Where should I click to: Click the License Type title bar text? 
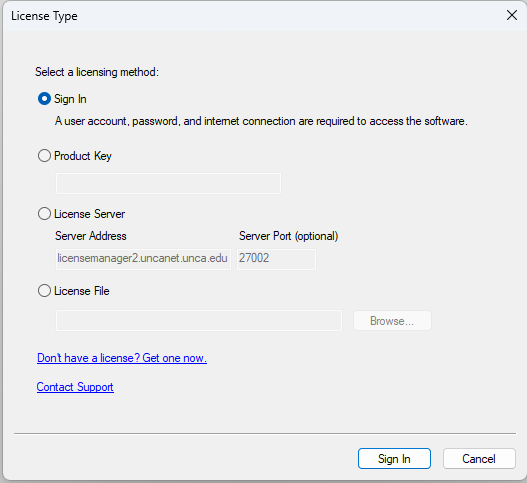click(44, 16)
